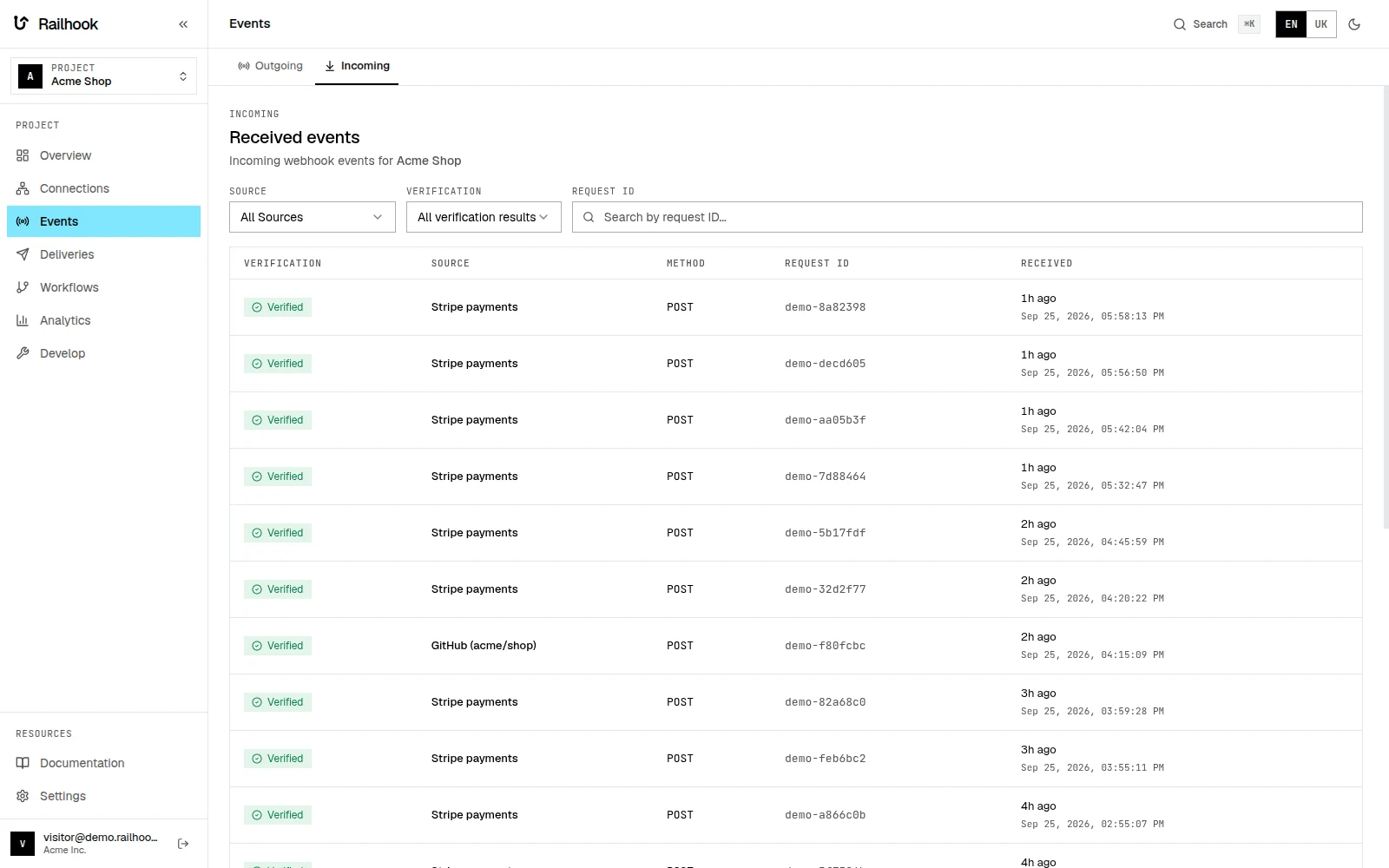This screenshot has width=1389, height=868.
Task: Click Verified badge for demo-5b17fdf
Action: (278, 533)
